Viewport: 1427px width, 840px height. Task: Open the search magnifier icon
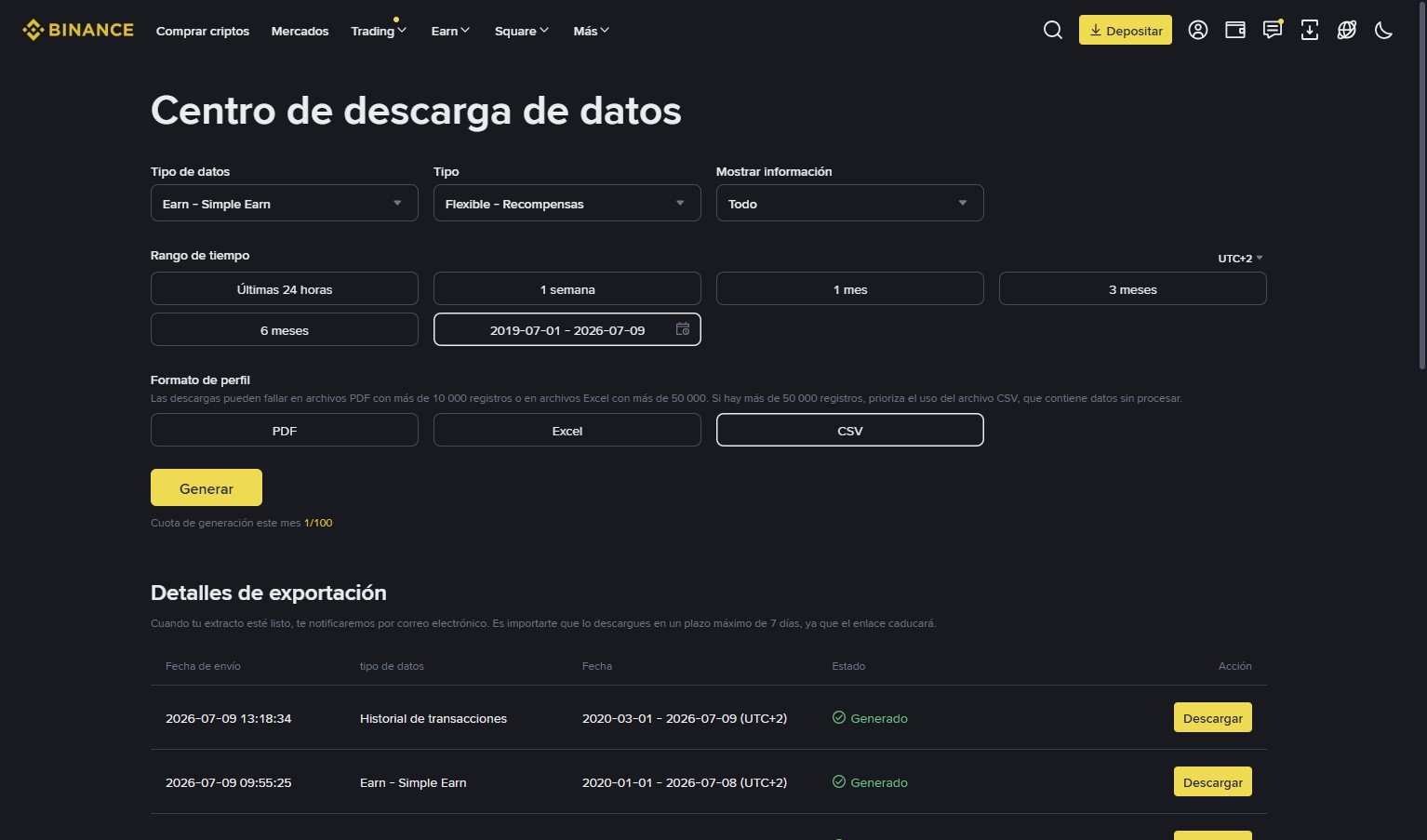(1053, 30)
